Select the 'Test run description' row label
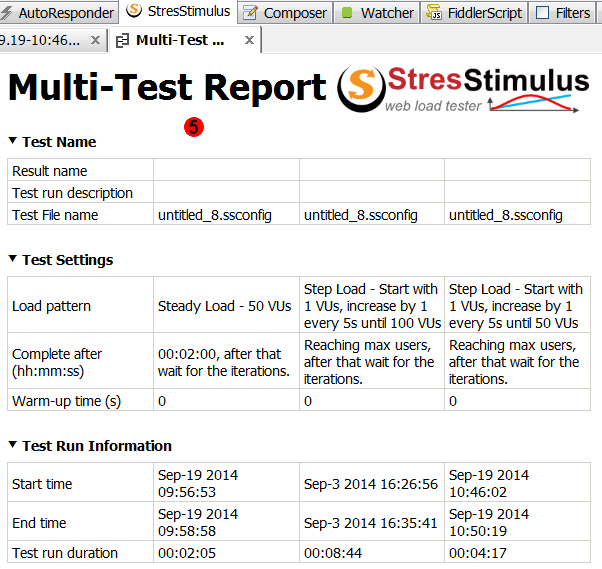This screenshot has width=602, height=569. pos(72,193)
